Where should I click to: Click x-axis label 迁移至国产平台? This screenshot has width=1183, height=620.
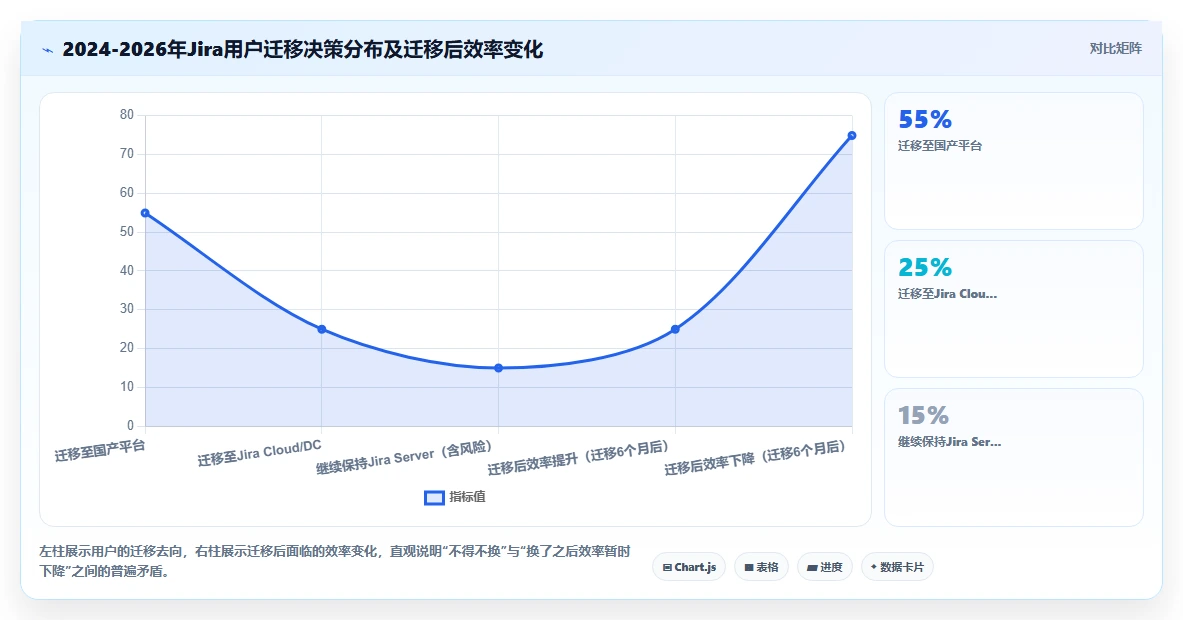click(x=100, y=450)
